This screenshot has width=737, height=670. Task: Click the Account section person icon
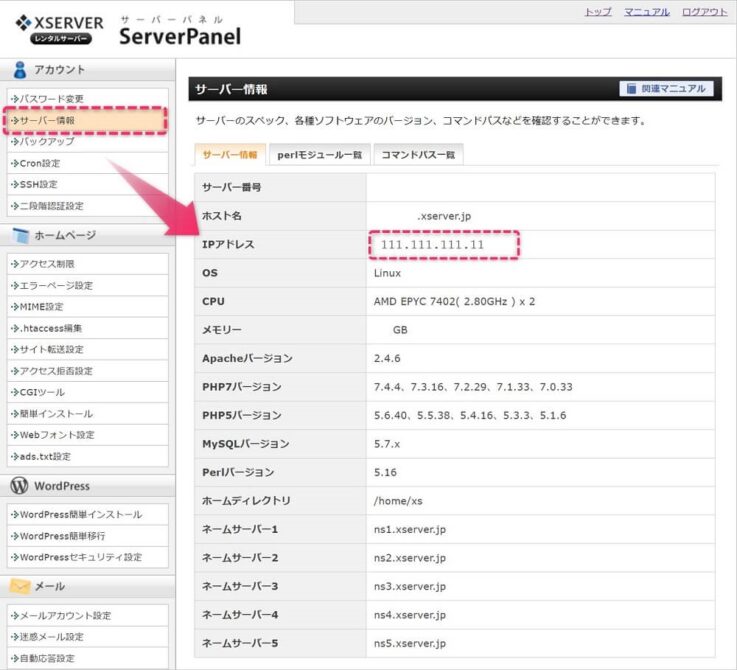click(20, 70)
